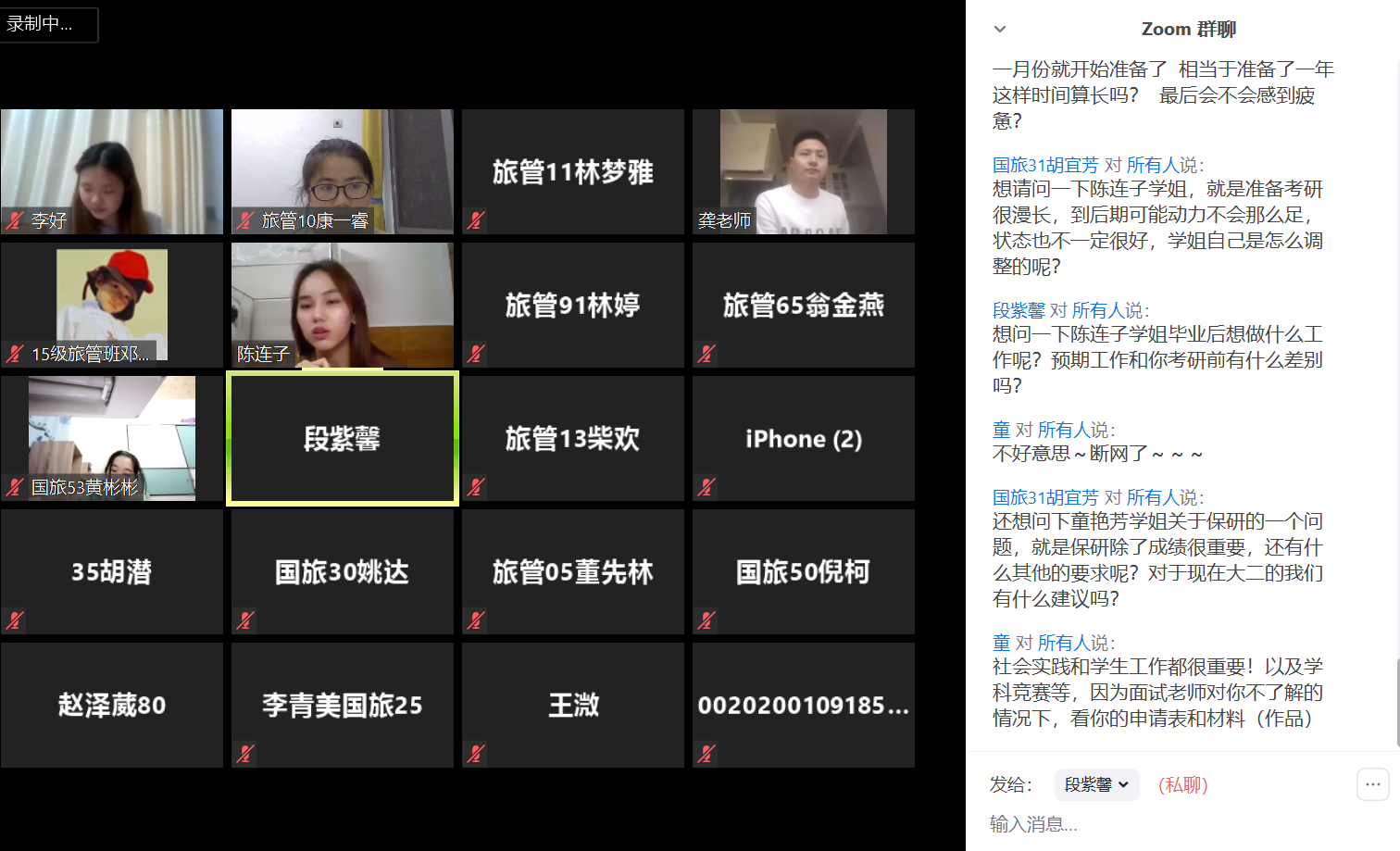The height and width of the screenshot is (851, 1400).
Task: Click the 王溦 name label
Action: (x=573, y=705)
